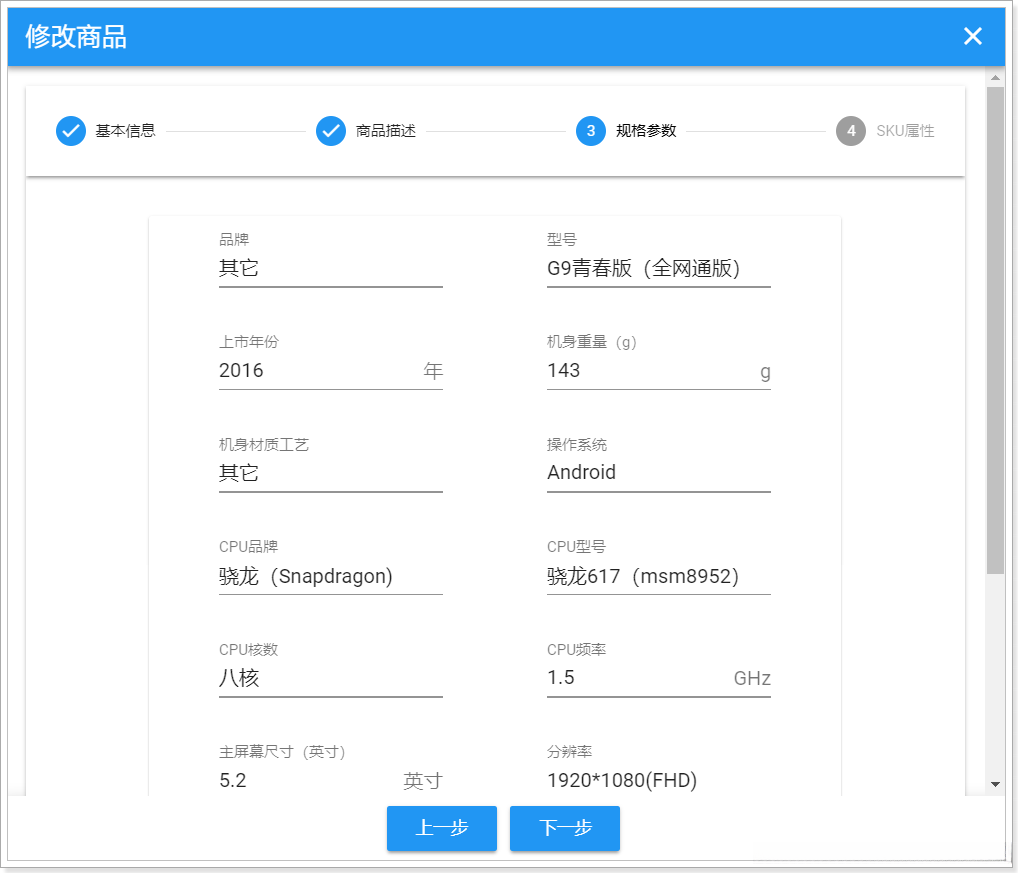Image resolution: width=1018 pixels, height=873 pixels.
Task: Open the 分辨率 dropdown showing 1920*1080(FHD)
Action: [x=658, y=780]
